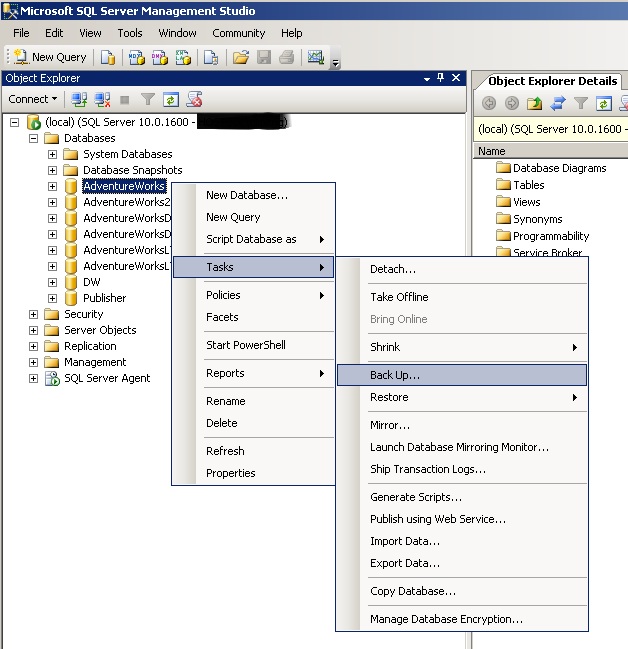The height and width of the screenshot is (649, 628).
Task: Expand the DW database node
Action: point(52,282)
